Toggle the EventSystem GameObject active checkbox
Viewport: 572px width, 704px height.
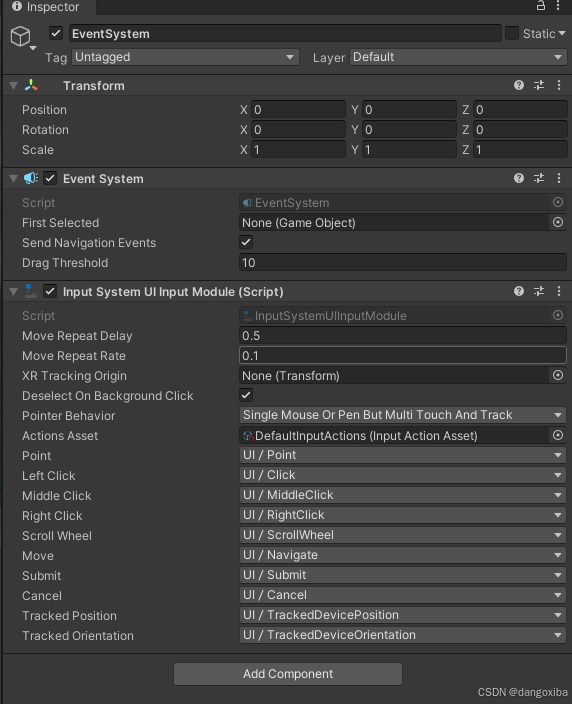tap(56, 33)
